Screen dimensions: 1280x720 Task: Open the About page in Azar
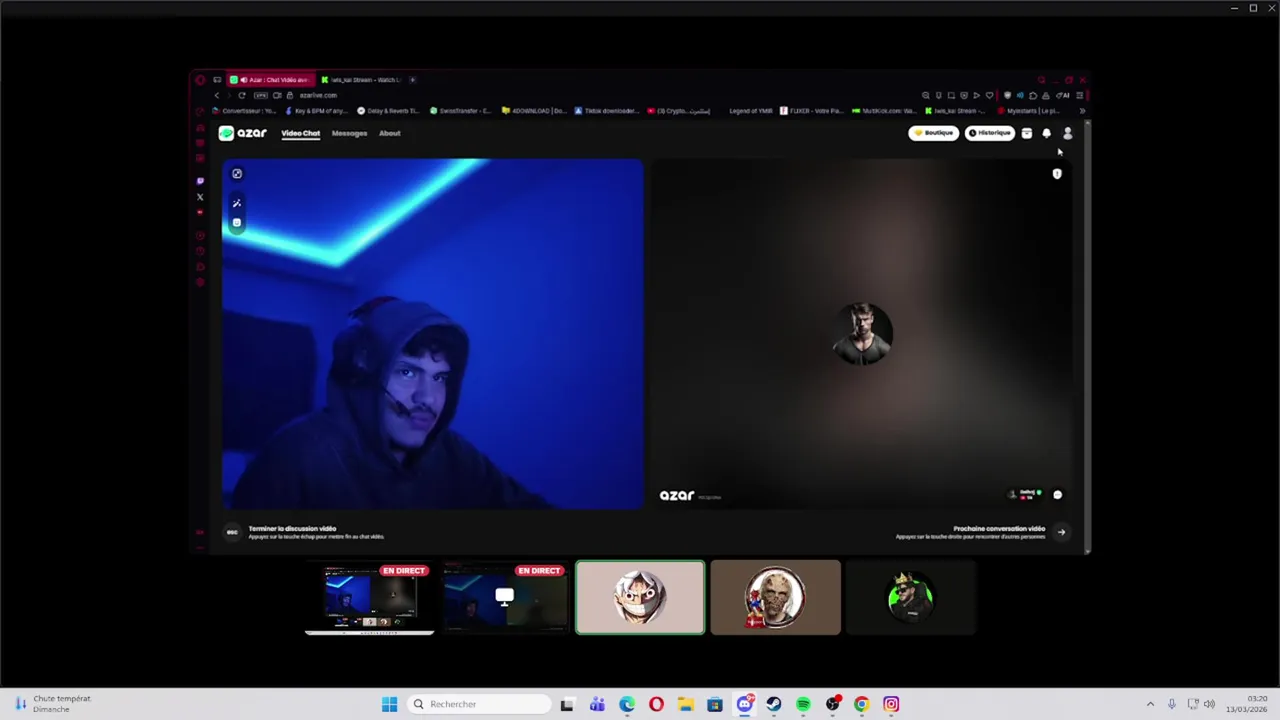(389, 133)
